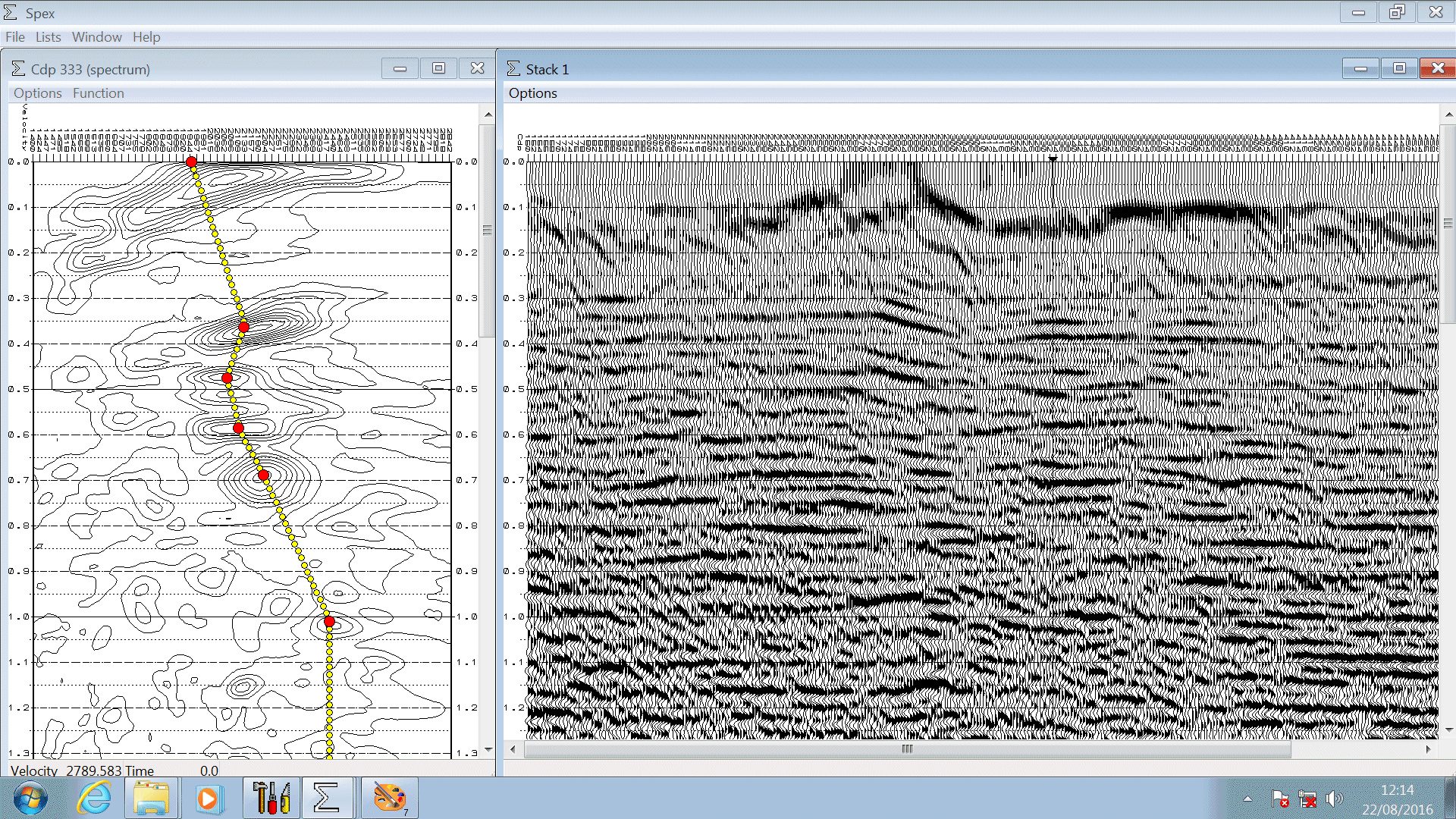Show hidden tray icons arrow
The width and height of the screenshot is (1456, 819).
tap(1247, 799)
